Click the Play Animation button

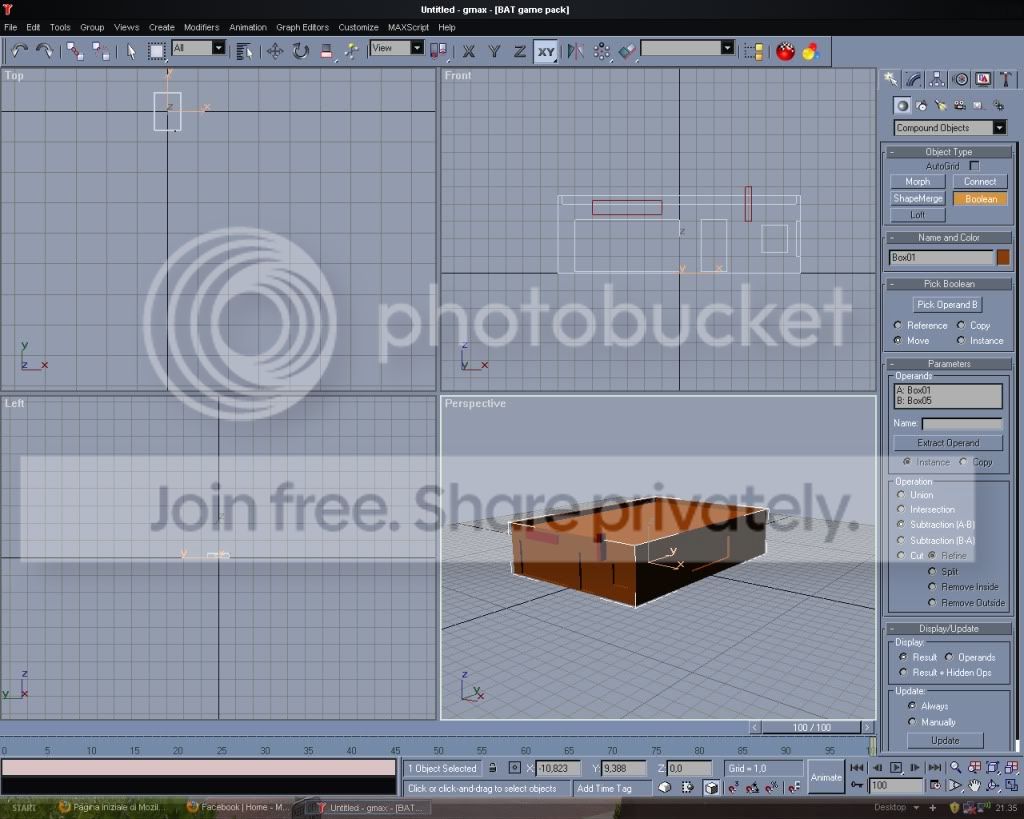[896, 767]
